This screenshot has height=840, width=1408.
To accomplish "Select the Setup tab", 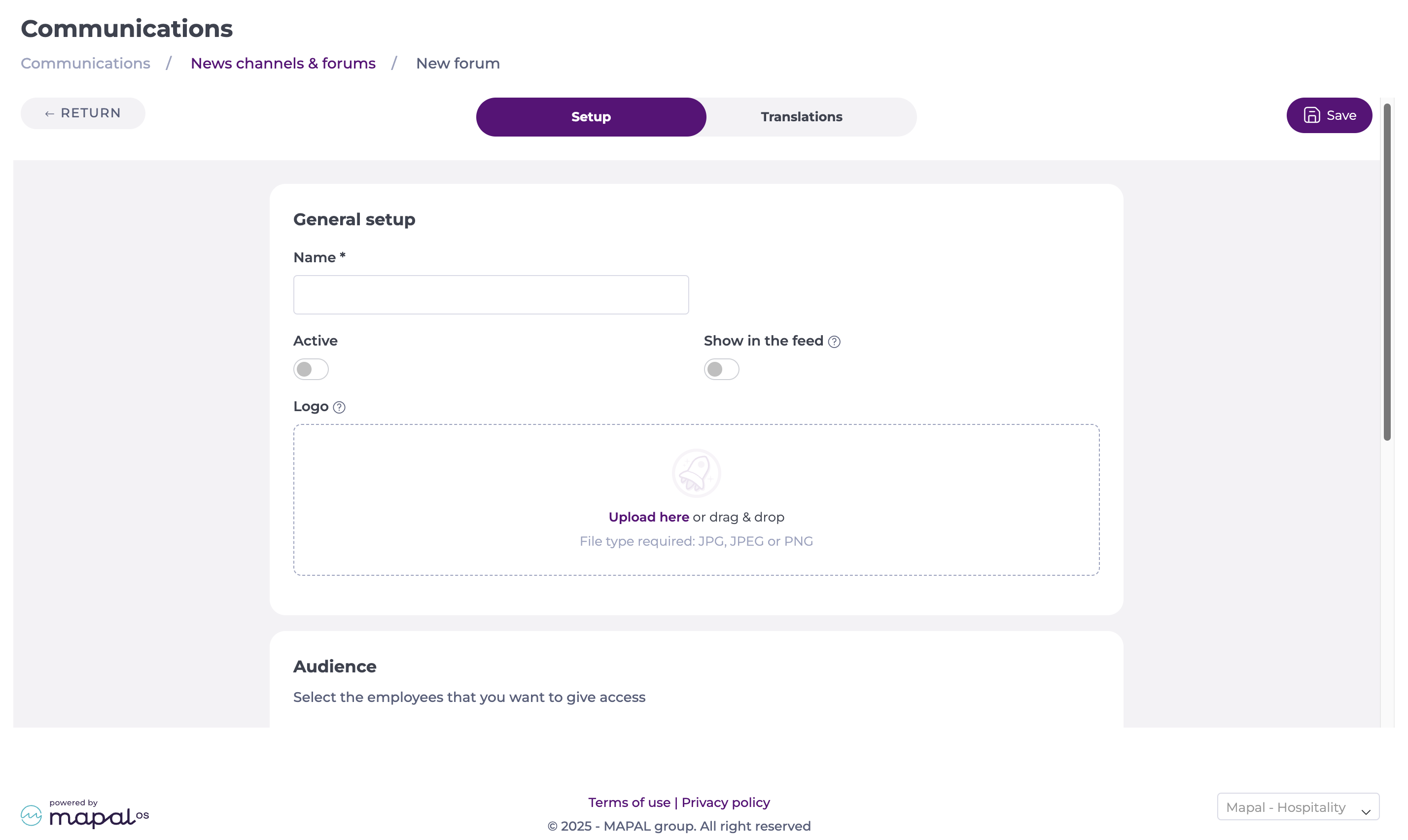I will point(591,117).
